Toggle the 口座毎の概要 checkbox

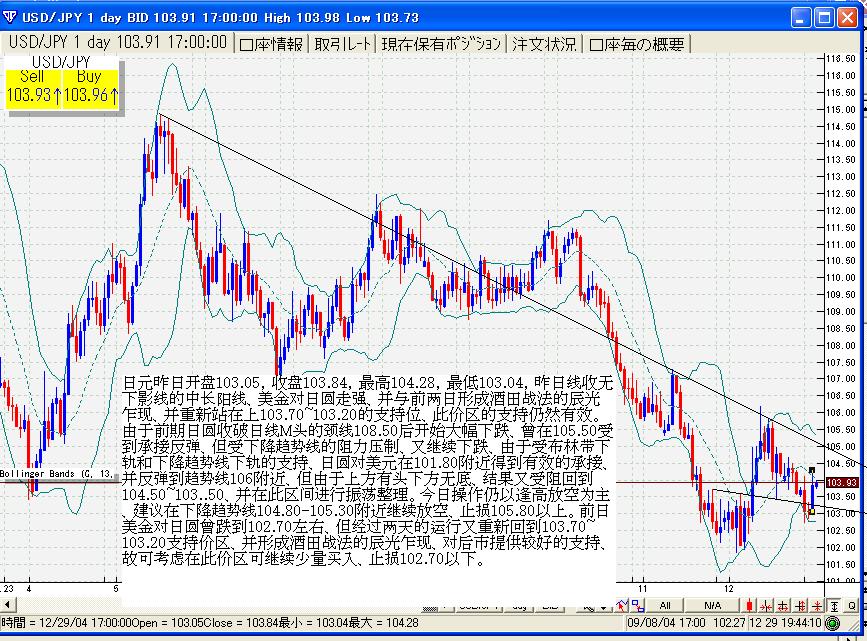click(637, 43)
